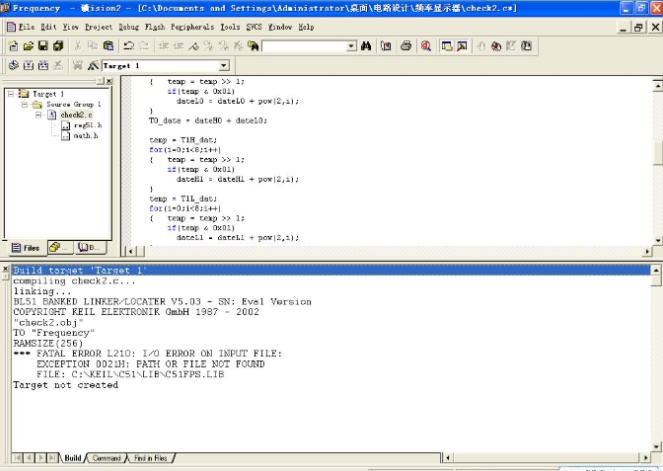Viewport: 663px width, 471px height.
Task: Select the Command output tab
Action: point(107,458)
